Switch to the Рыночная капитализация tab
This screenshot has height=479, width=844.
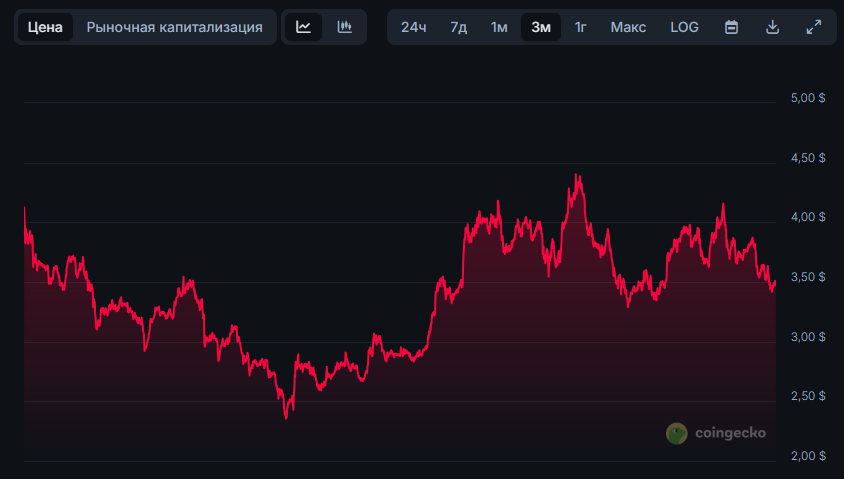175,27
